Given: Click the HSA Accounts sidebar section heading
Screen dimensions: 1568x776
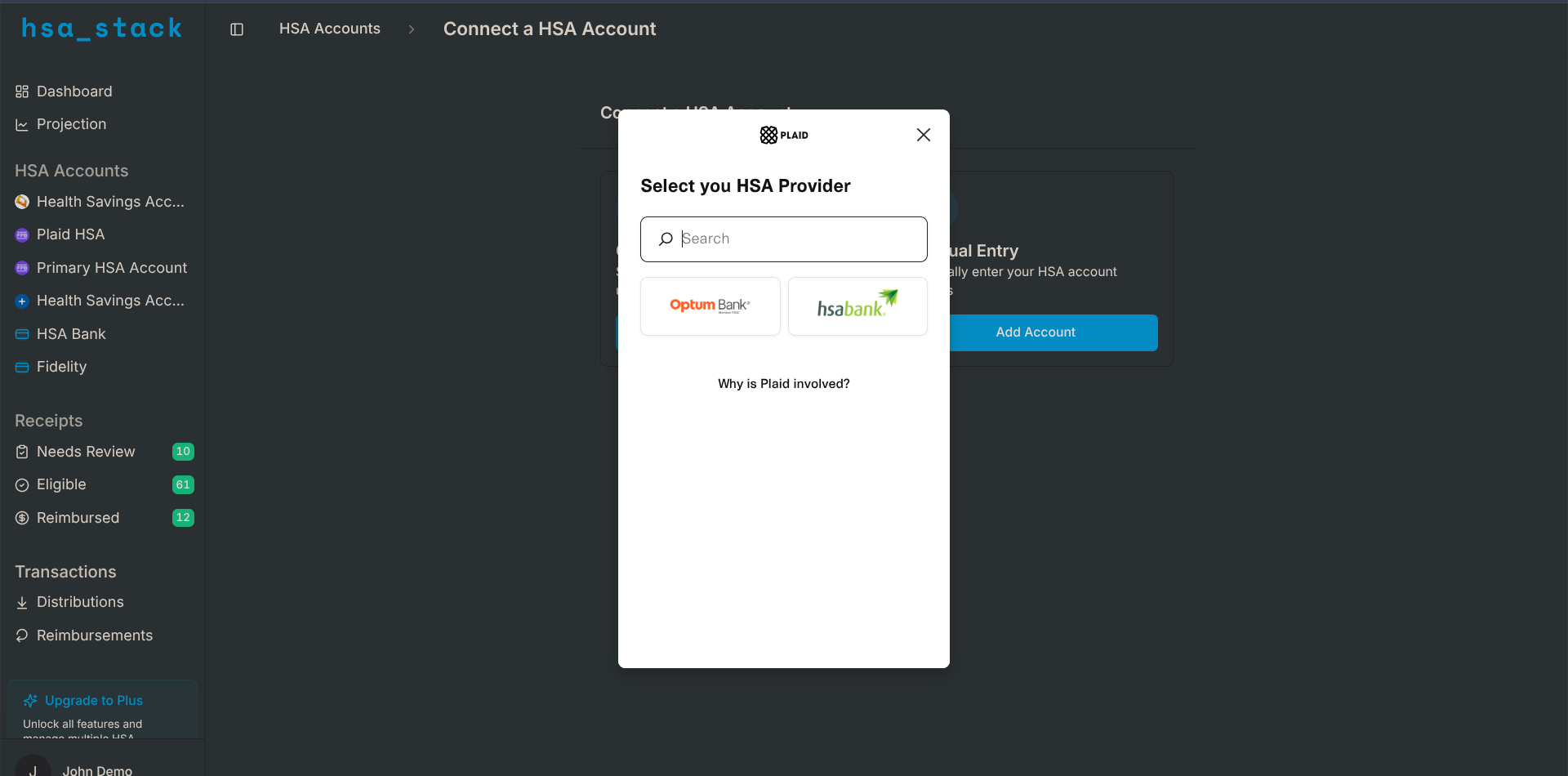Looking at the screenshot, I should click(x=72, y=171).
